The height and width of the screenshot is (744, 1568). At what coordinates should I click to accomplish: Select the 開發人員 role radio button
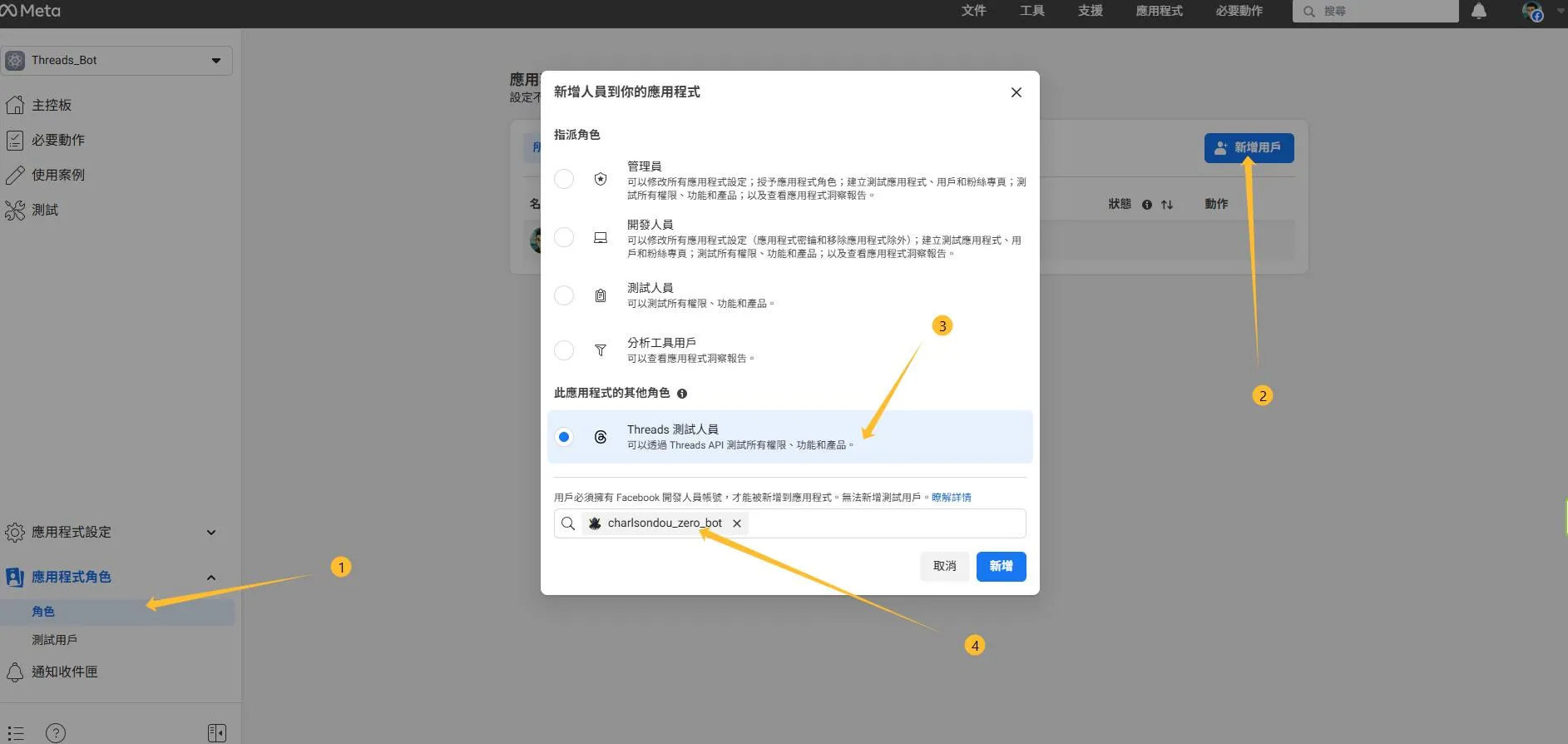pyautogui.click(x=564, y=238)
